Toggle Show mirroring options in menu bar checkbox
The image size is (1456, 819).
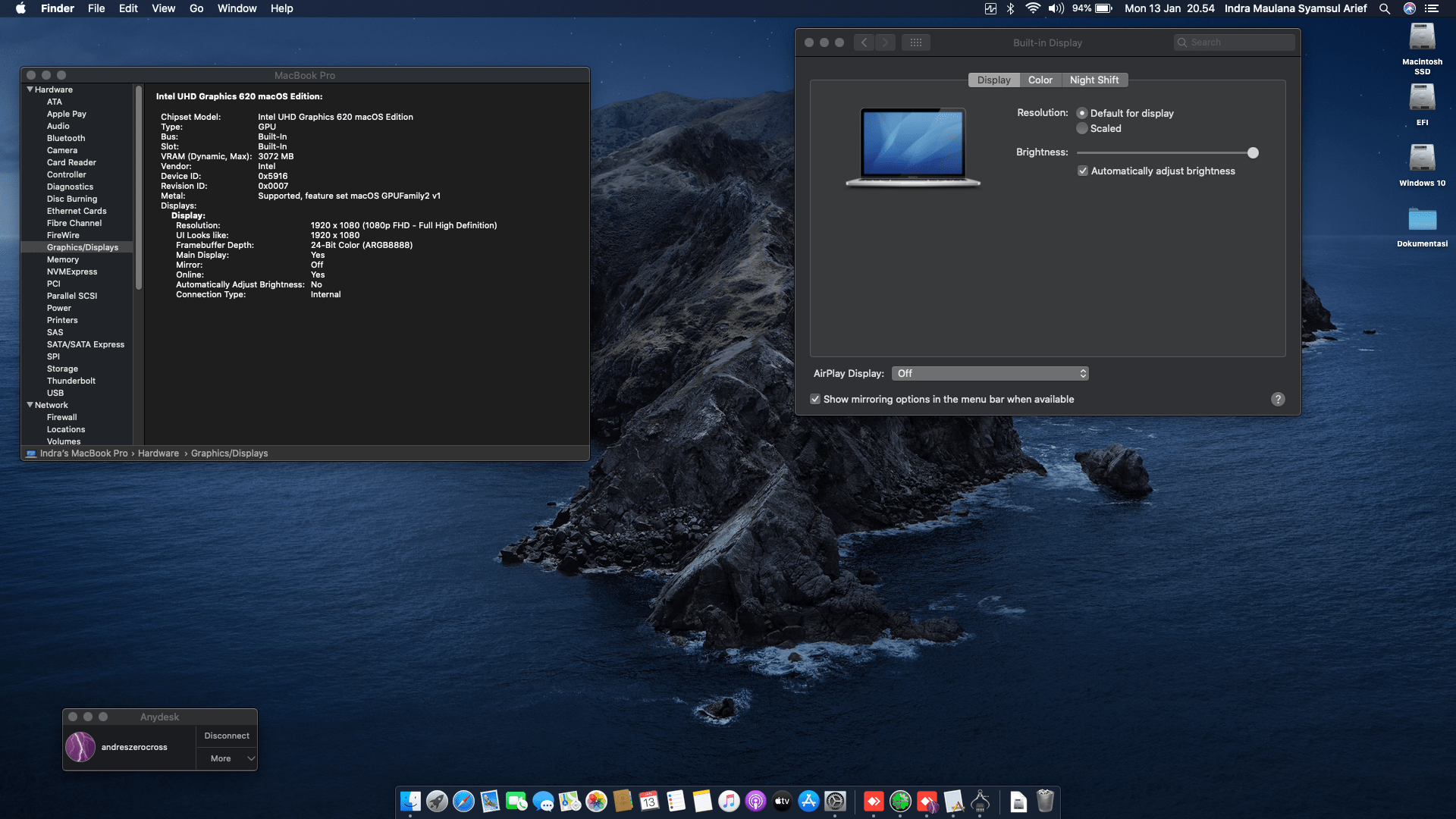tap(815, 399)
